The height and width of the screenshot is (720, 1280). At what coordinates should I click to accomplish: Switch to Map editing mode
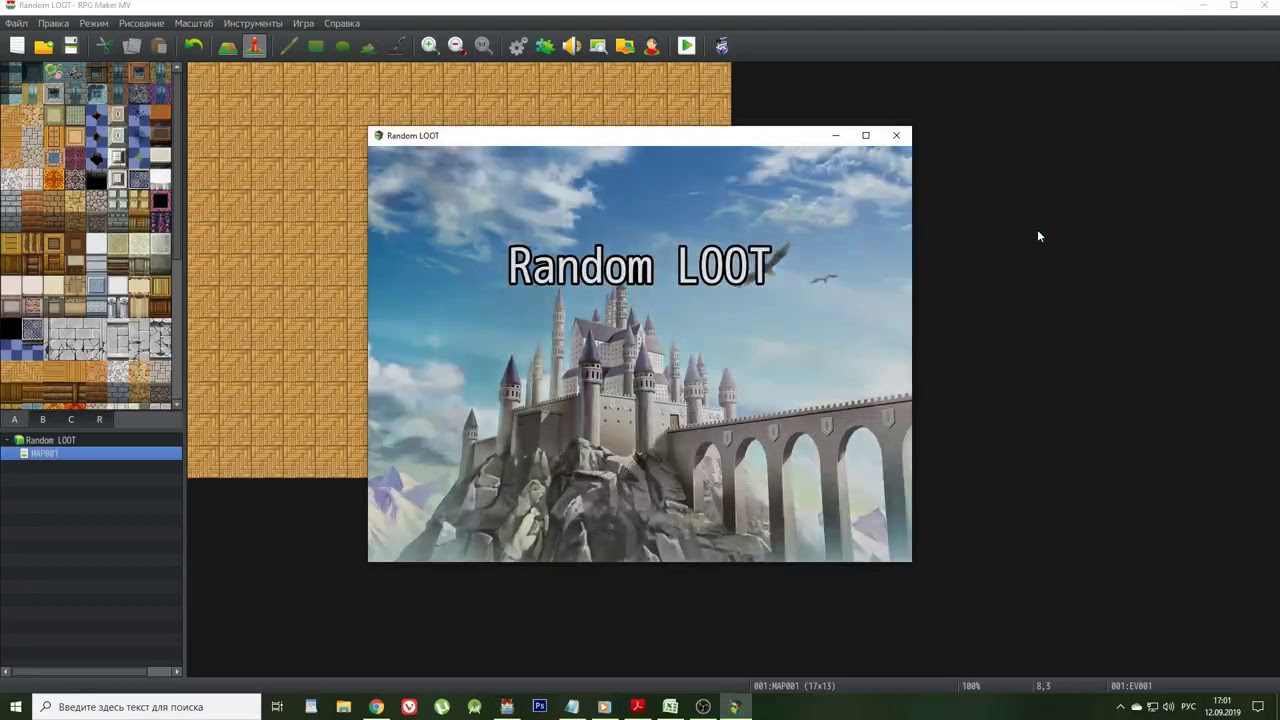coord(227,45)
